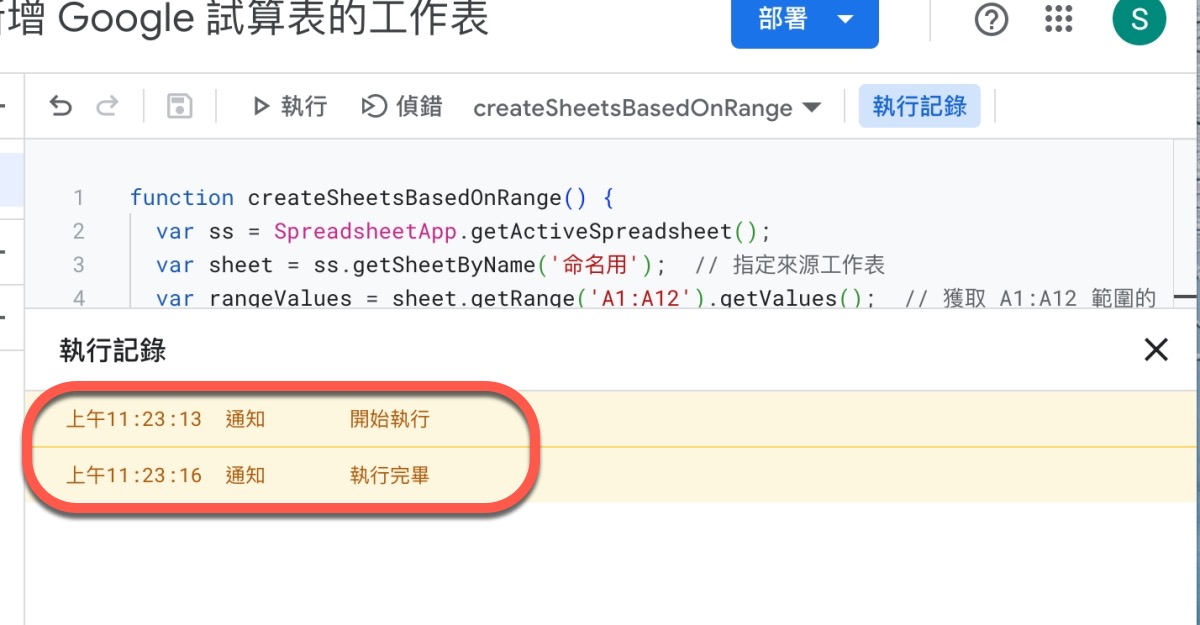Open the Google apps grid launcher
The height and width of the screenshot is (625, 1200).
[x=1058, y=20]
